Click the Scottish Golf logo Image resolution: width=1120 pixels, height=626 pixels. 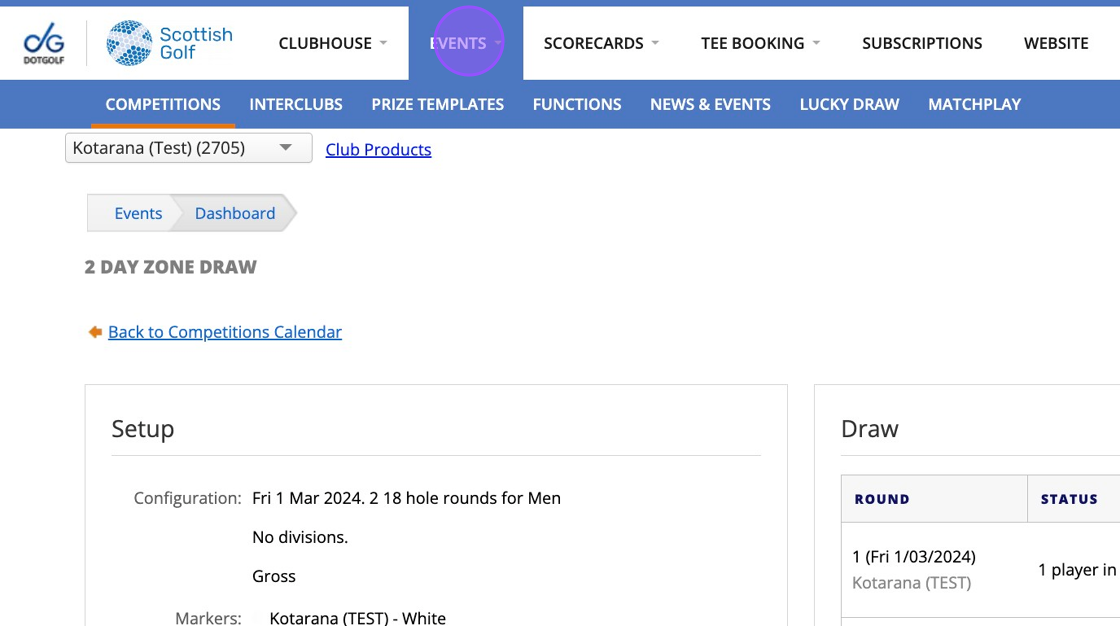pyautogui.click(x=169, y=43)
